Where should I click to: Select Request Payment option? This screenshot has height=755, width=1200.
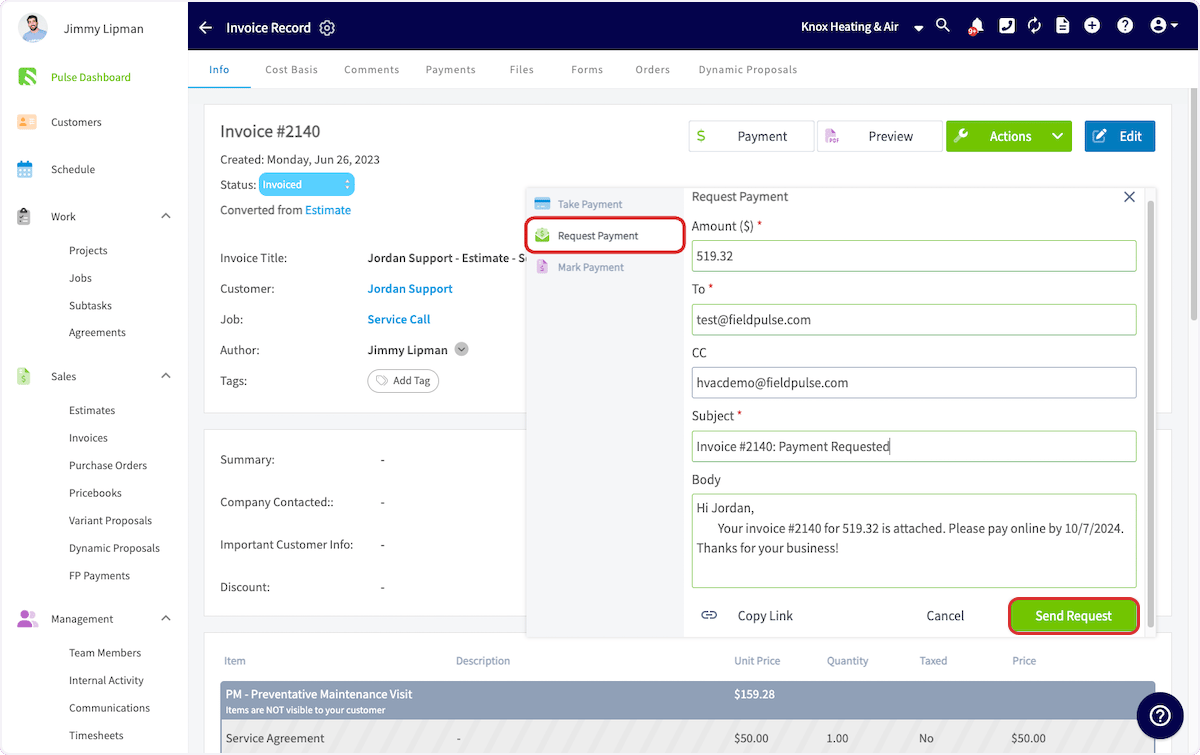605,235
